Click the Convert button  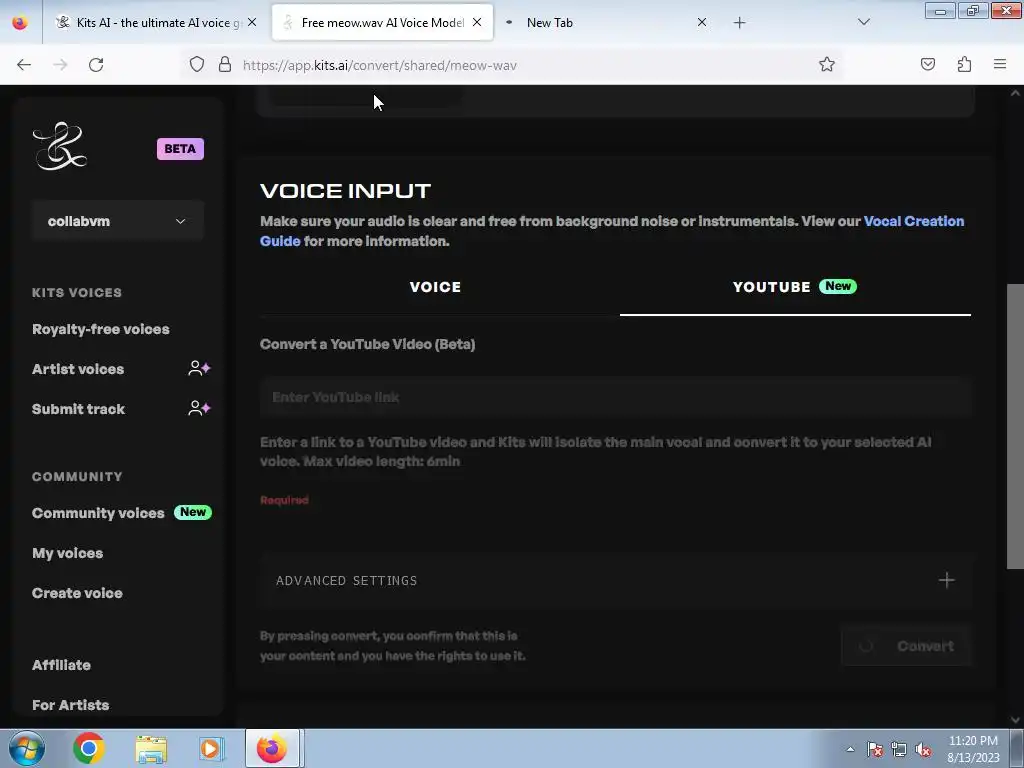click(x=906, y=646)
